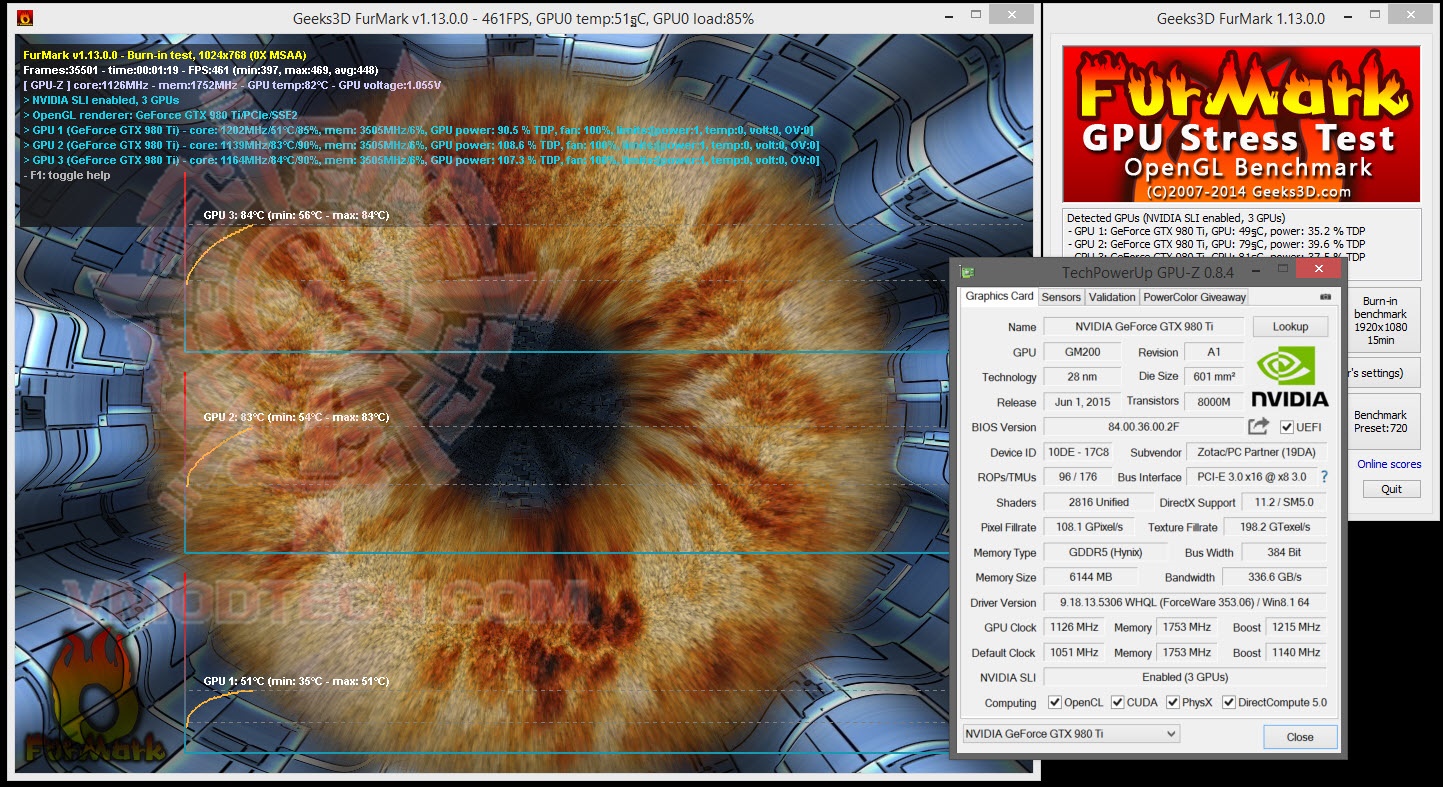Click the Release date Jun 1, 2015
This screenshot has height=787, width=1443.
coord(1081,402)
